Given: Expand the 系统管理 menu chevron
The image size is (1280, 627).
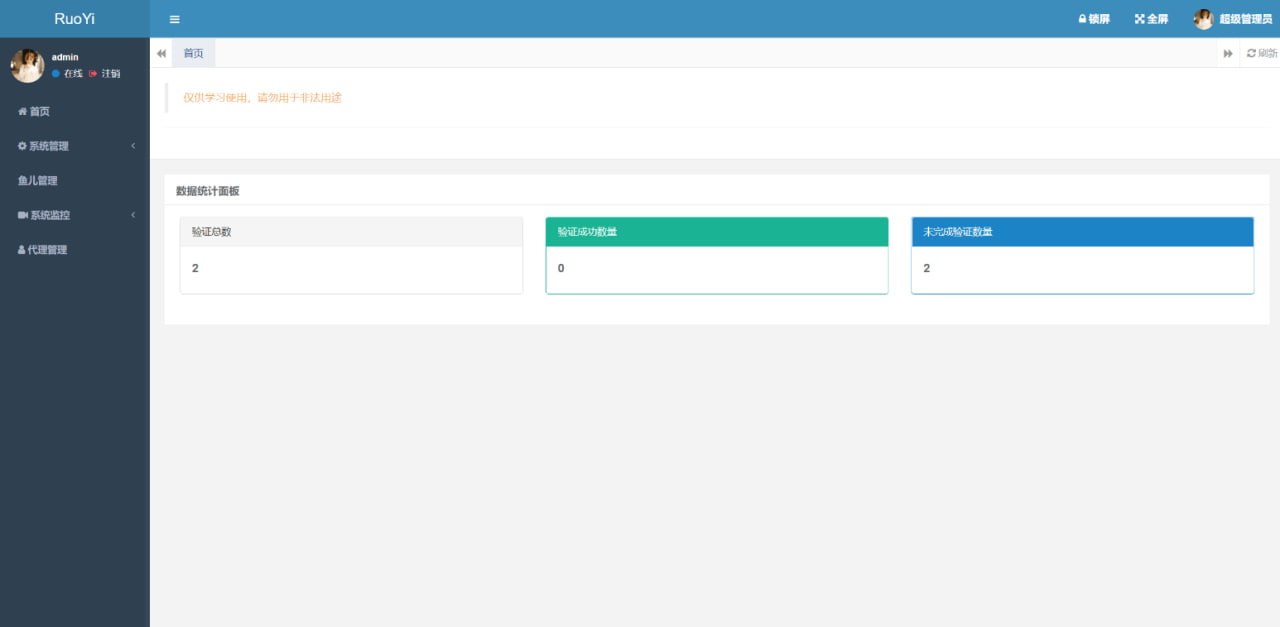Looking at the screenshot, I should tap(133, 146).
